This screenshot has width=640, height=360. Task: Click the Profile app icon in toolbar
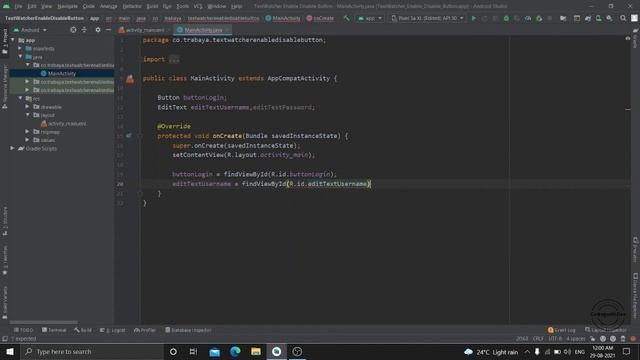pyautogui.click(x=528, y=18)
